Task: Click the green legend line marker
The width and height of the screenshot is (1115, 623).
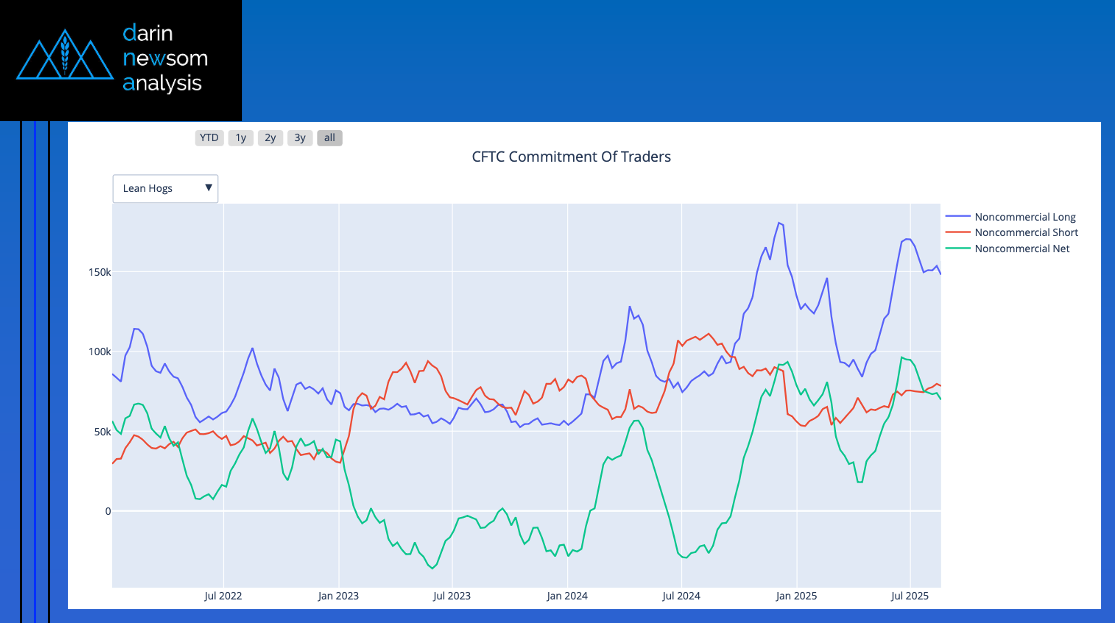Action: tap(958, 248)
